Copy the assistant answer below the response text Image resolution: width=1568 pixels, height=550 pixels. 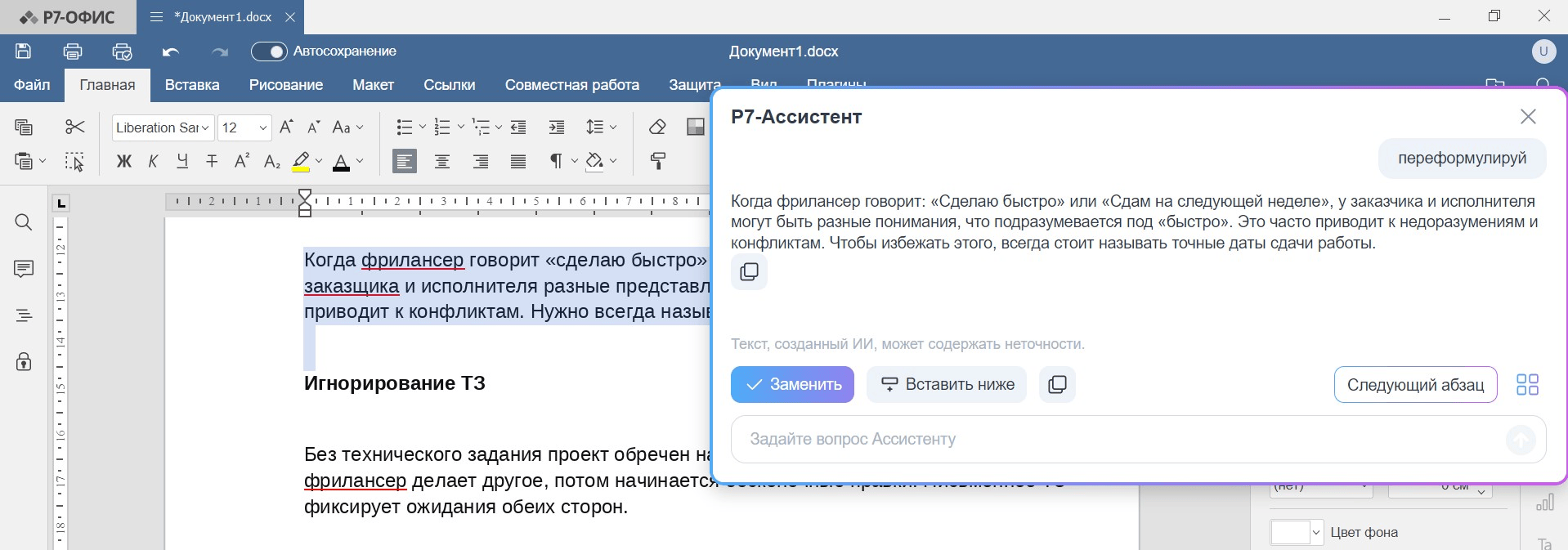click(749, 272)
